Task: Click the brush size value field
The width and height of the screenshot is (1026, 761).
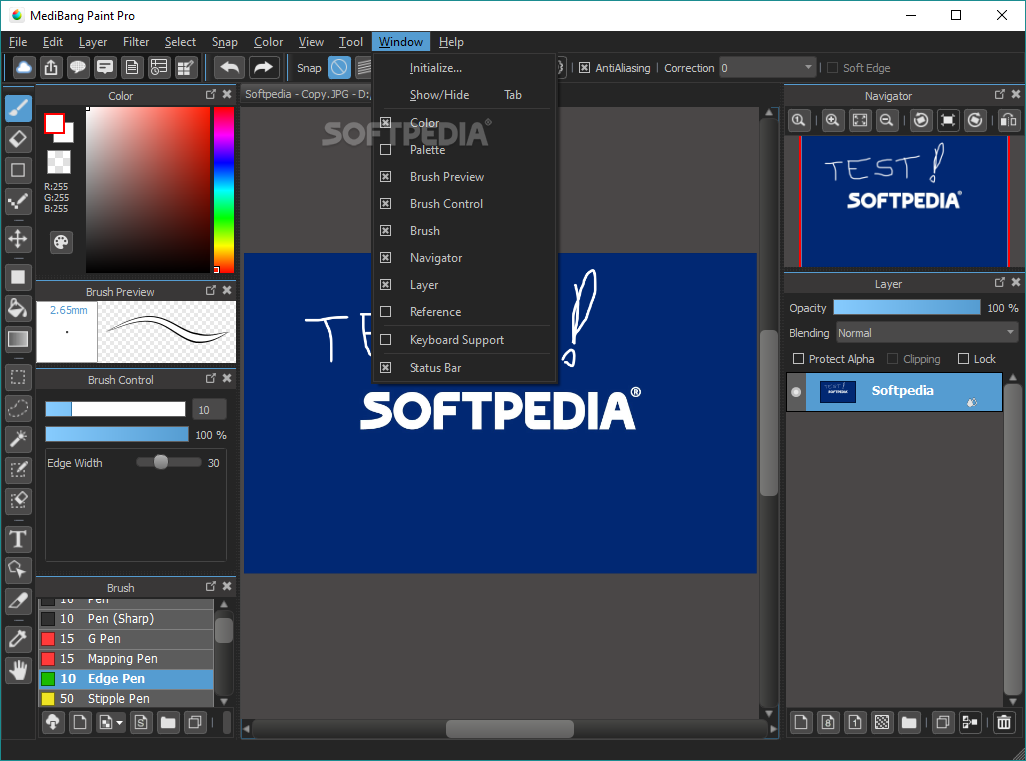Action: tap(209, 410)
